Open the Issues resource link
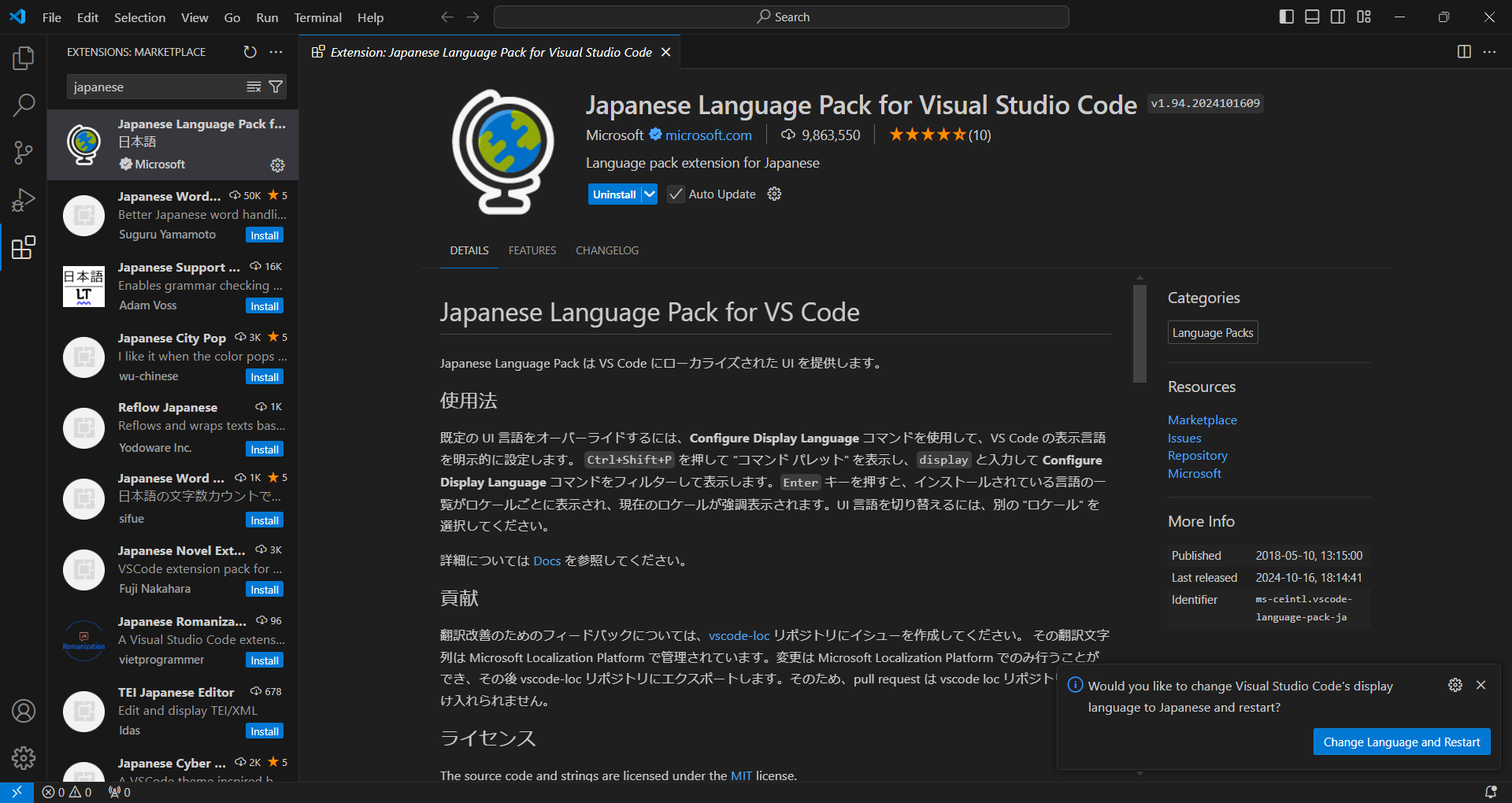Image resolution: width=1512 pixels, height=803 pixels. (1184, 438)
